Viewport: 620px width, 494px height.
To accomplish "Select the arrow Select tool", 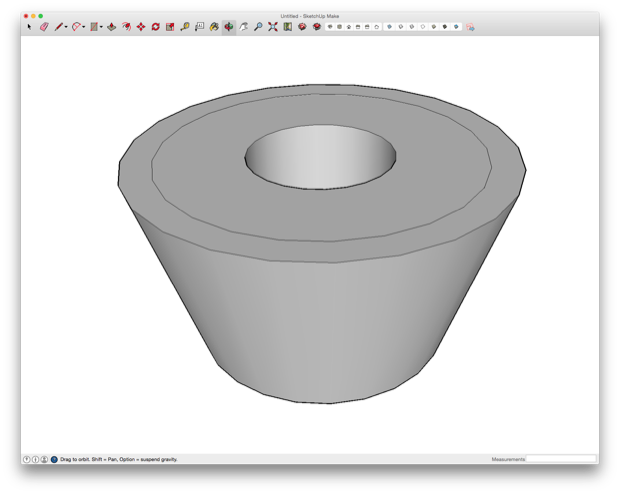I will click(x=29, y=27).
